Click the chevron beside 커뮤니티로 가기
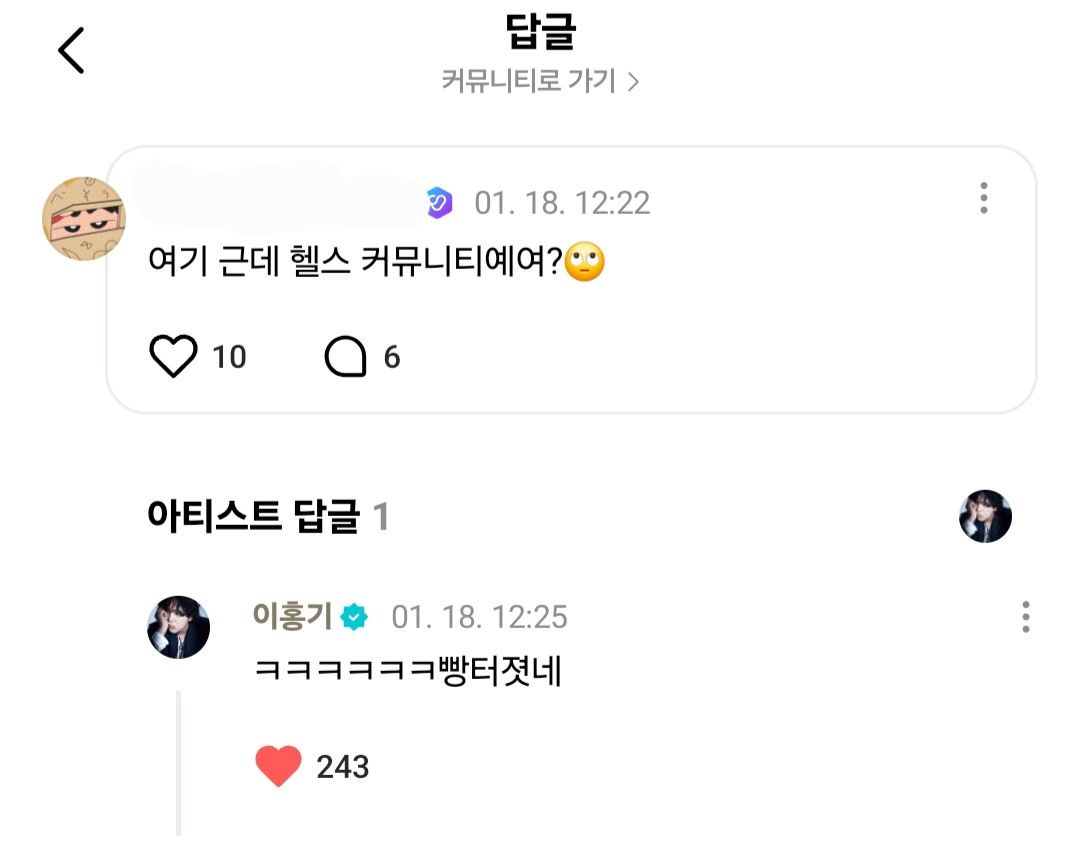The height and width of the screenshot is (844, 1080). click(632, 82)
